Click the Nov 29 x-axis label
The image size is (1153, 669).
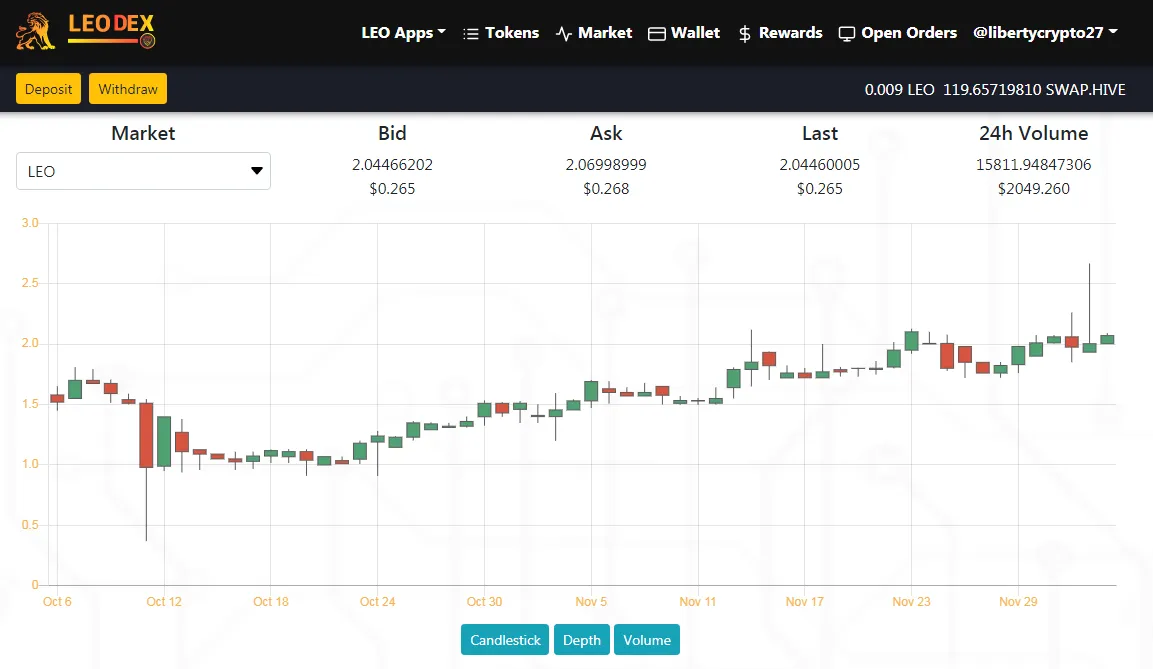point(1018,601)
